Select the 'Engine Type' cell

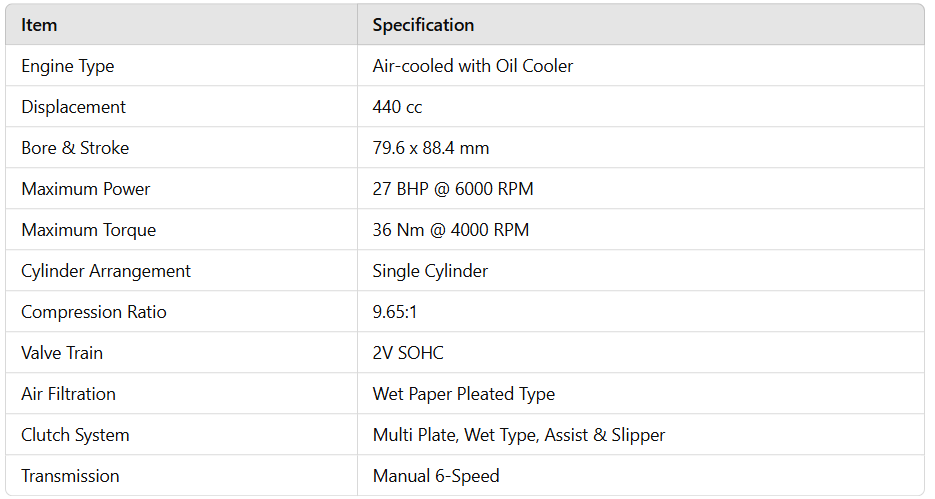pos(68,66)
